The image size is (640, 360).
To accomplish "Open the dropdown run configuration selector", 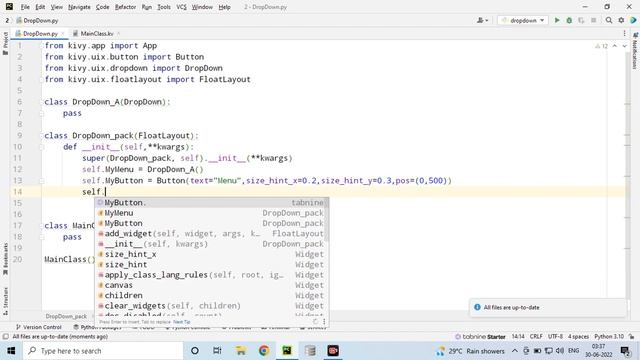I will [x=522, y=20].
